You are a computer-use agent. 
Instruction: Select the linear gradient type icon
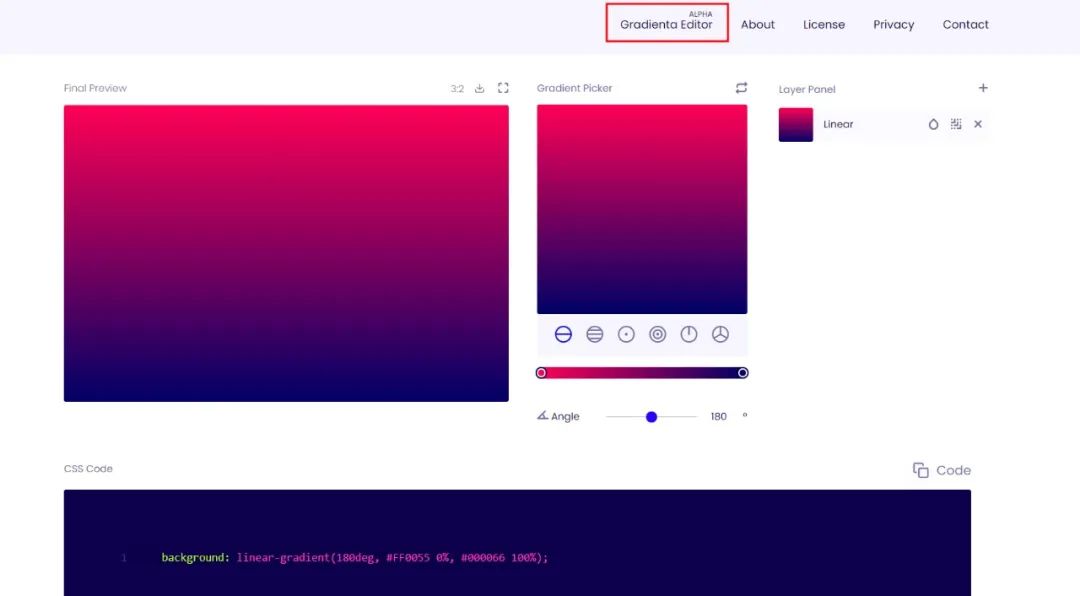(x=563, y=335)
